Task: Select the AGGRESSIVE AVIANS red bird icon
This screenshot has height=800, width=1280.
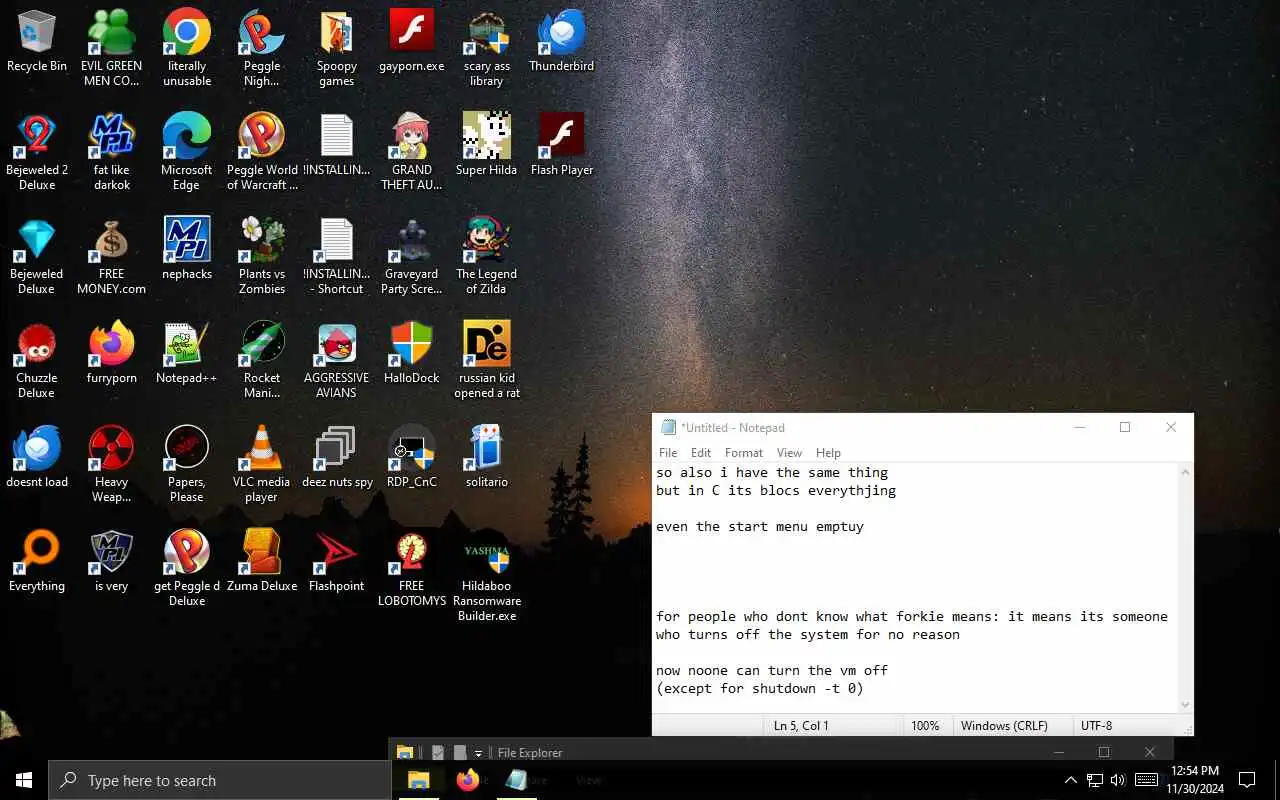Action: click(337, 360)
